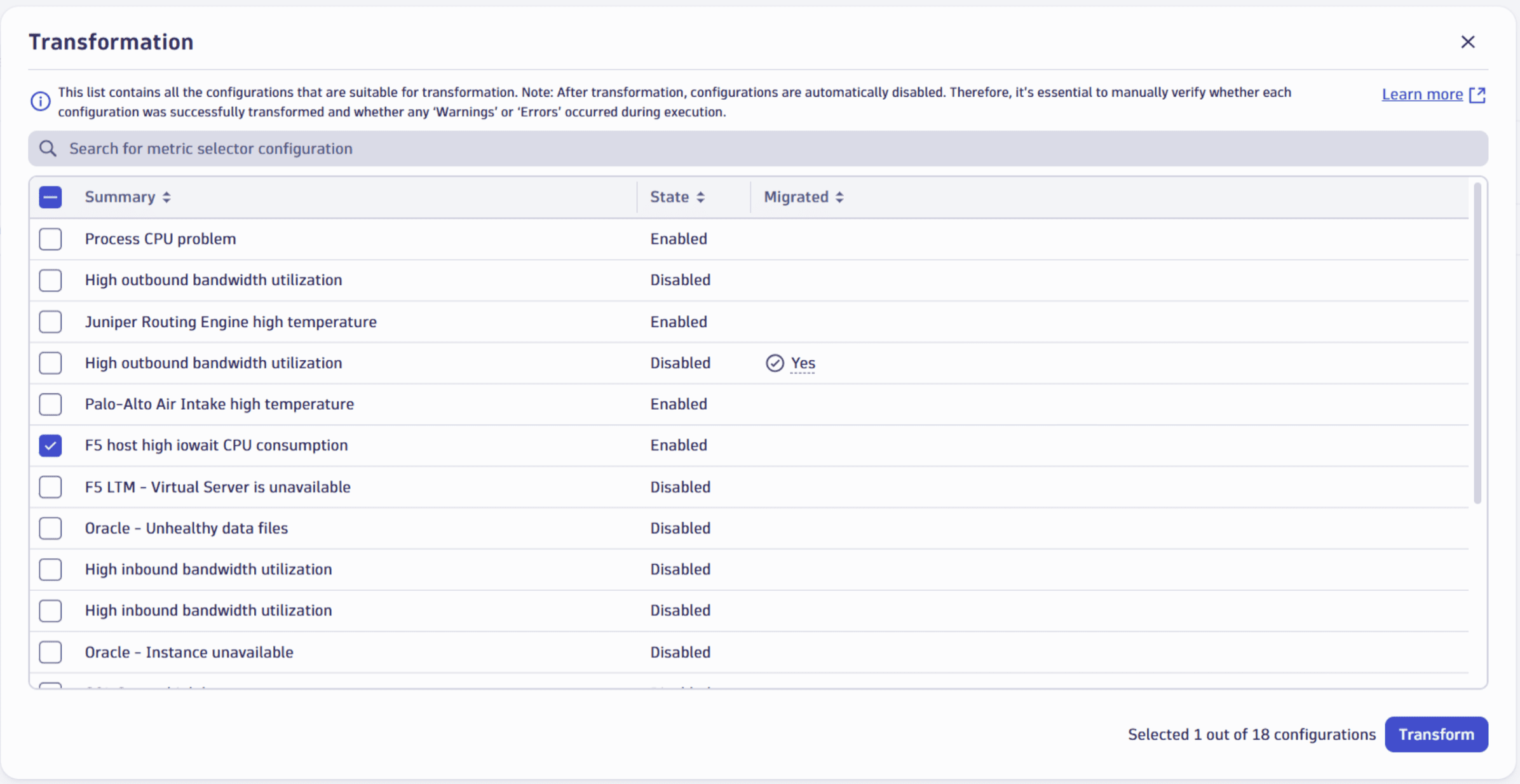This screenshot has height=784, width=1520.
Task: Uncheck F5 host high iowait CPU consumption
Action: (x=50, y=445)
